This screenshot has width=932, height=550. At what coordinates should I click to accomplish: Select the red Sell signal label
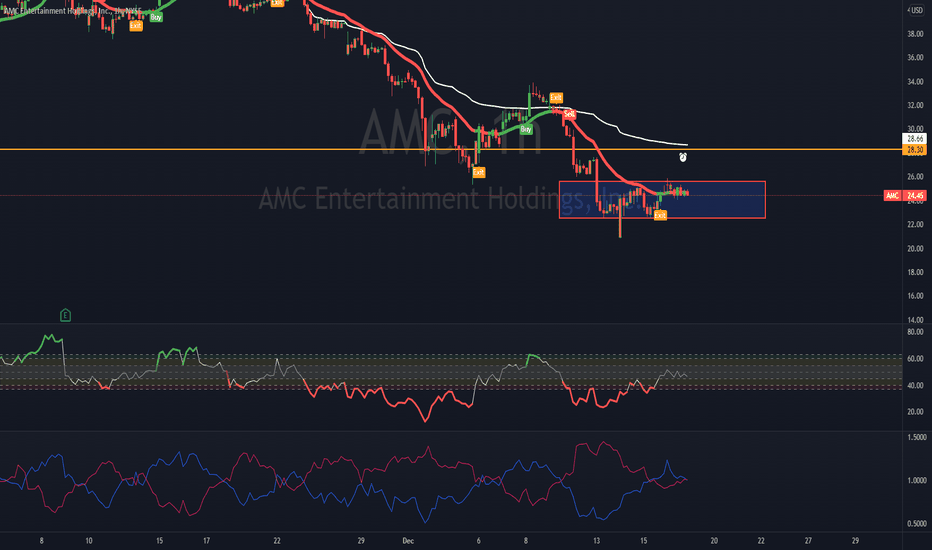click(x=569, y=114)
